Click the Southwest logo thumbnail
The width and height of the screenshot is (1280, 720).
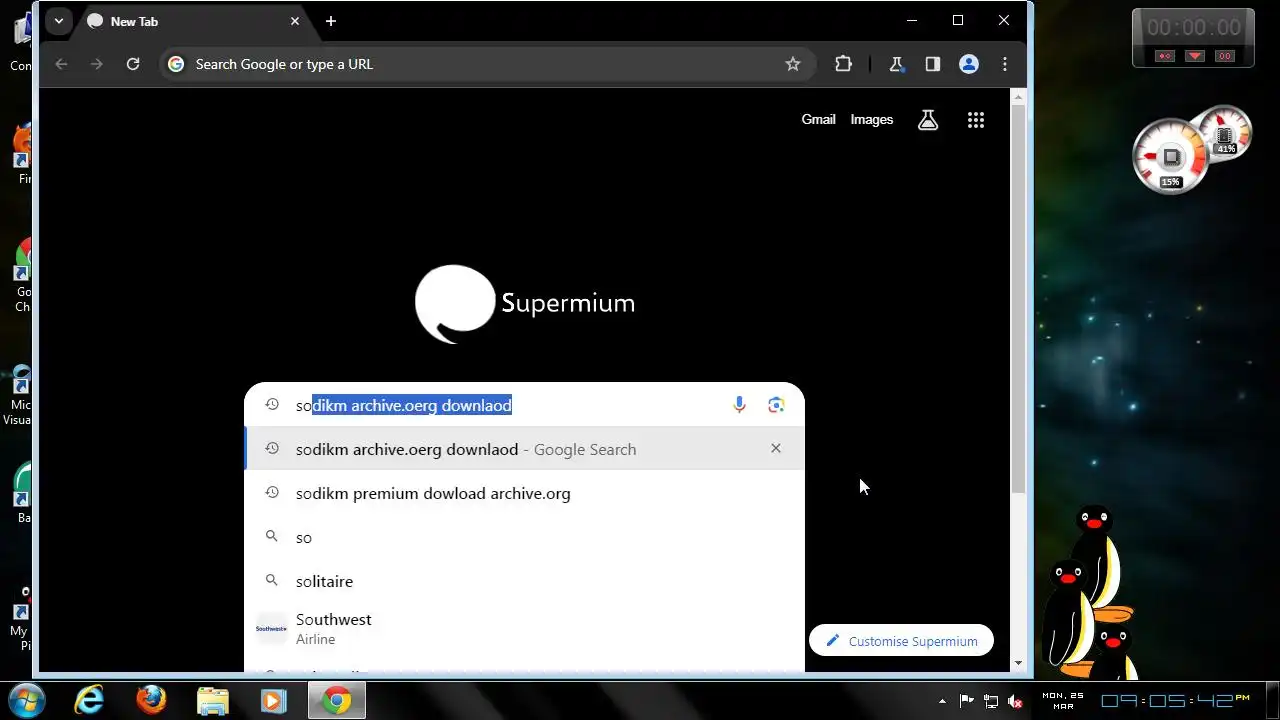click(x=271, y=629)
